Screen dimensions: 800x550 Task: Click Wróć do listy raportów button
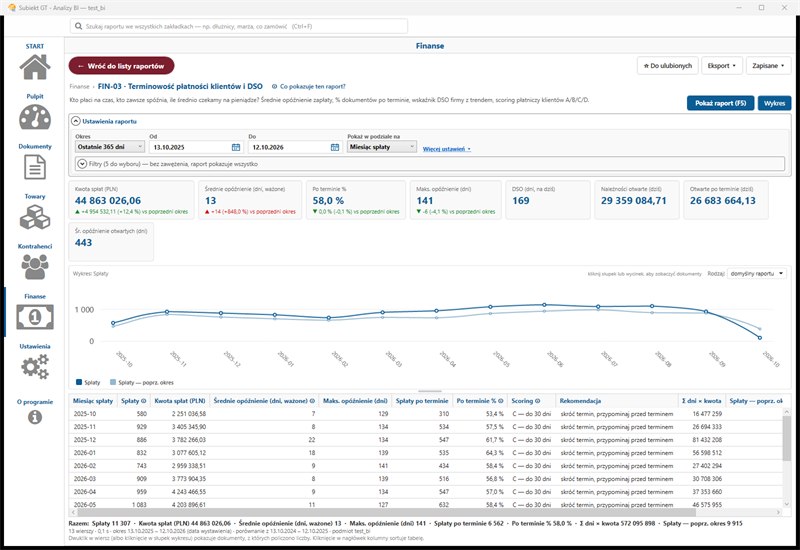[121, 66]
